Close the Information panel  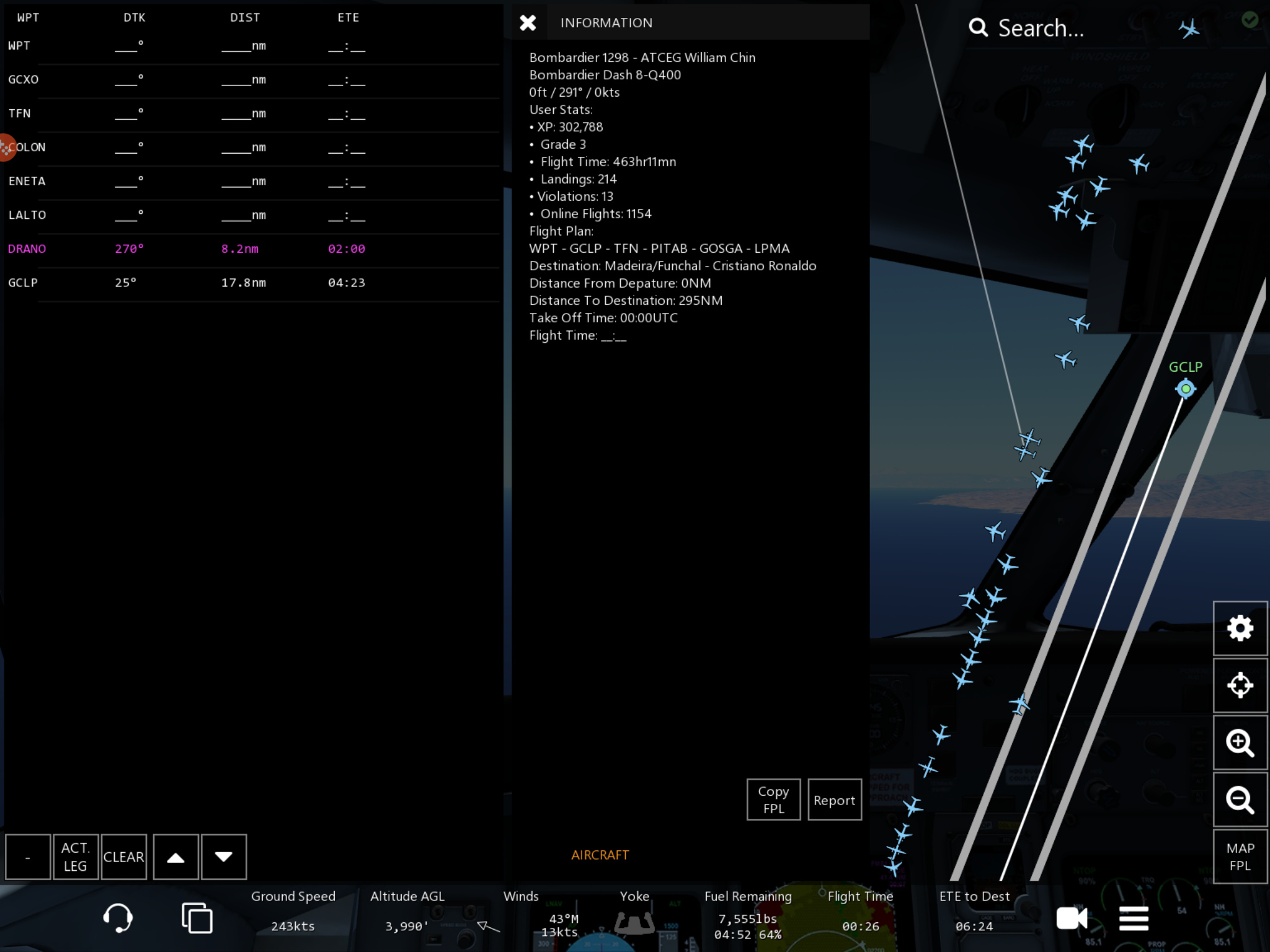528,23
